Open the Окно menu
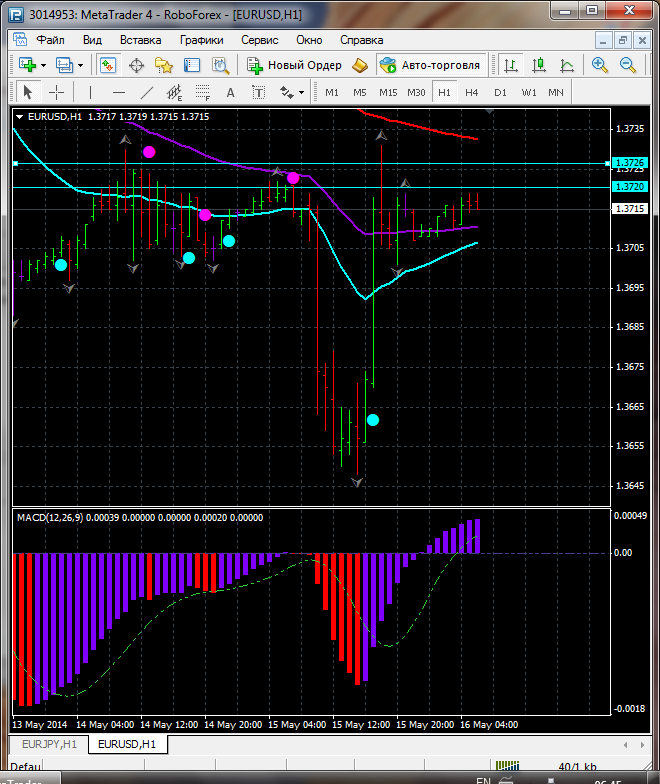Screen dimensions: 660x784 point(310,40)
